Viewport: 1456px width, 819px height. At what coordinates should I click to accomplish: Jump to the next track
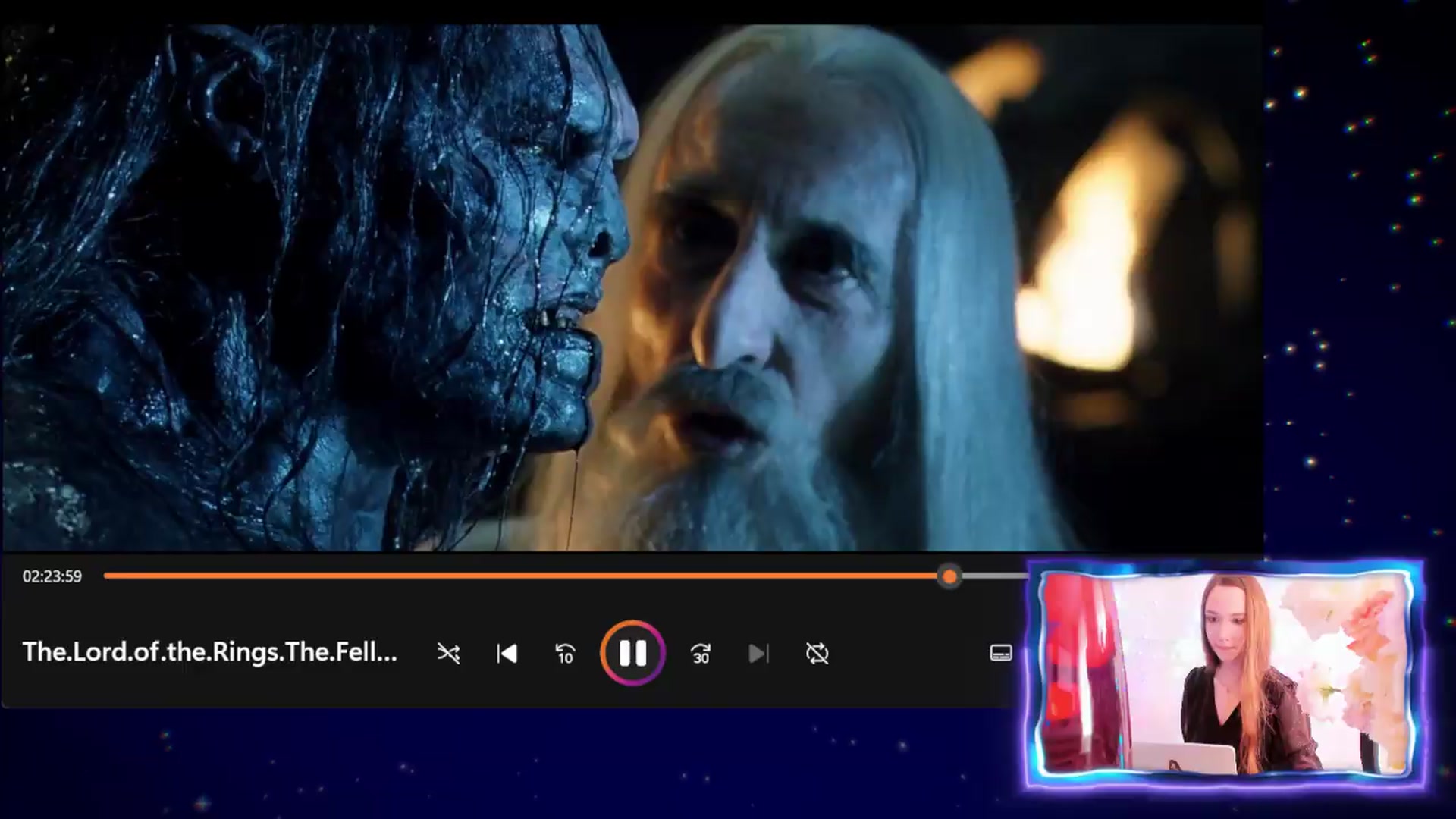[x=758, y=653]
